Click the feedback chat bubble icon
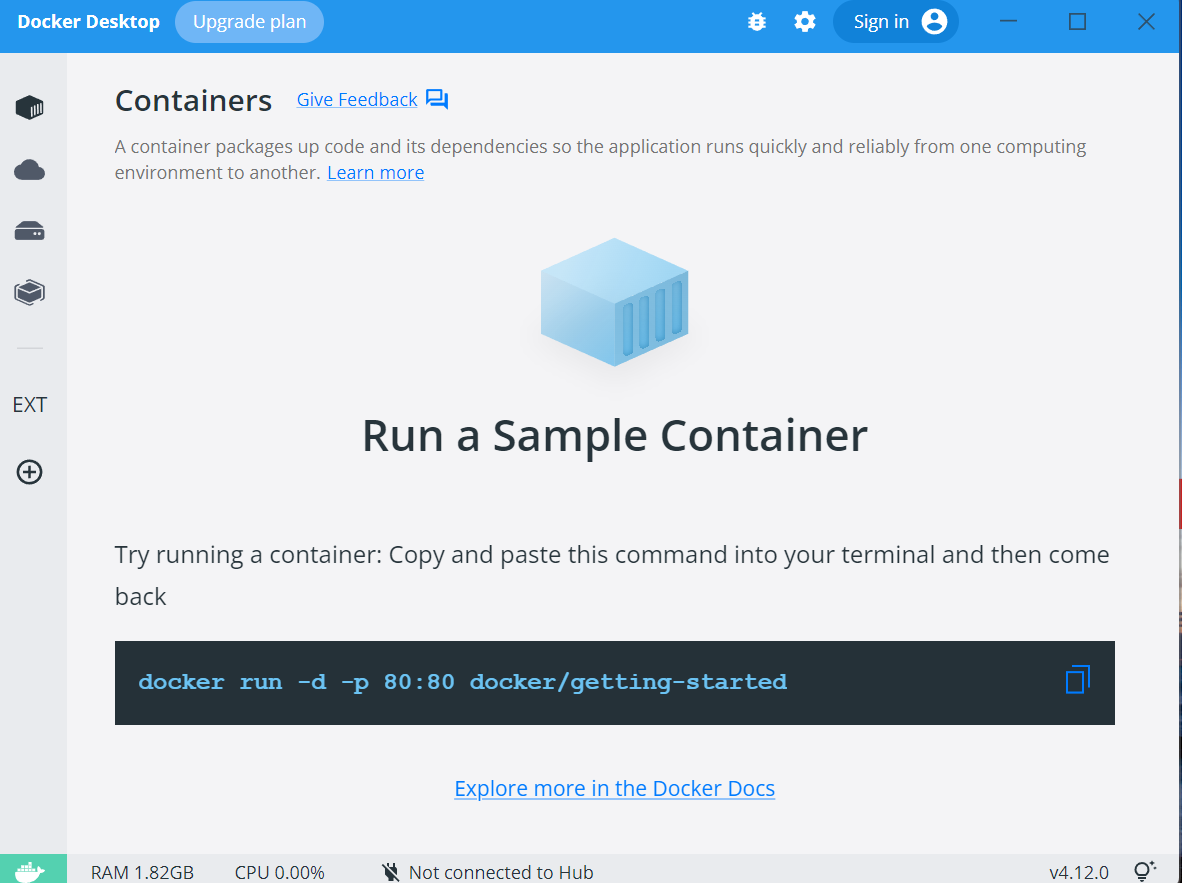This screenshot has width=1182, height=883. [437, 100]
